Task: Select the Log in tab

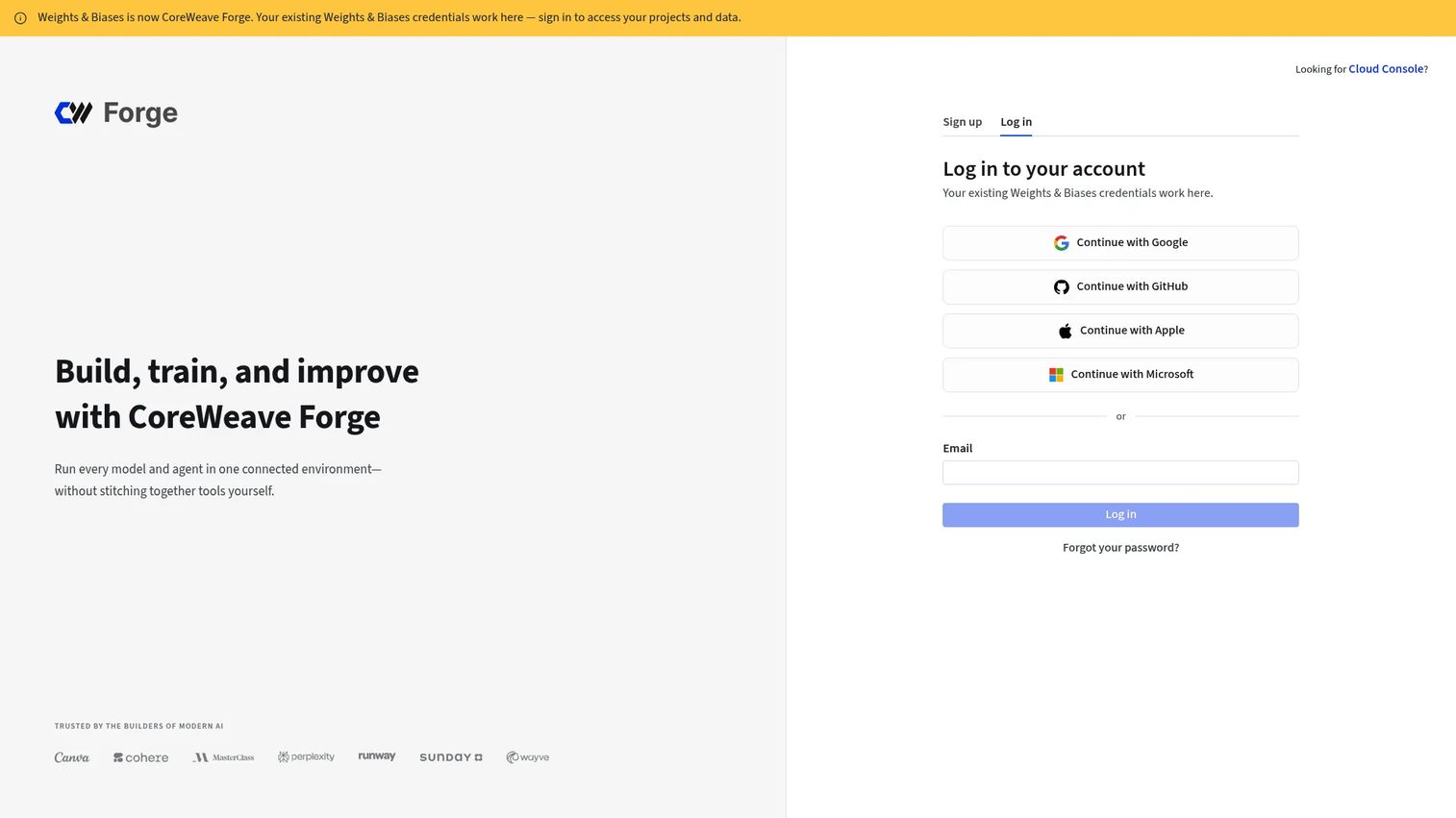Action: pyautogui.click(x=1017, y=122)
